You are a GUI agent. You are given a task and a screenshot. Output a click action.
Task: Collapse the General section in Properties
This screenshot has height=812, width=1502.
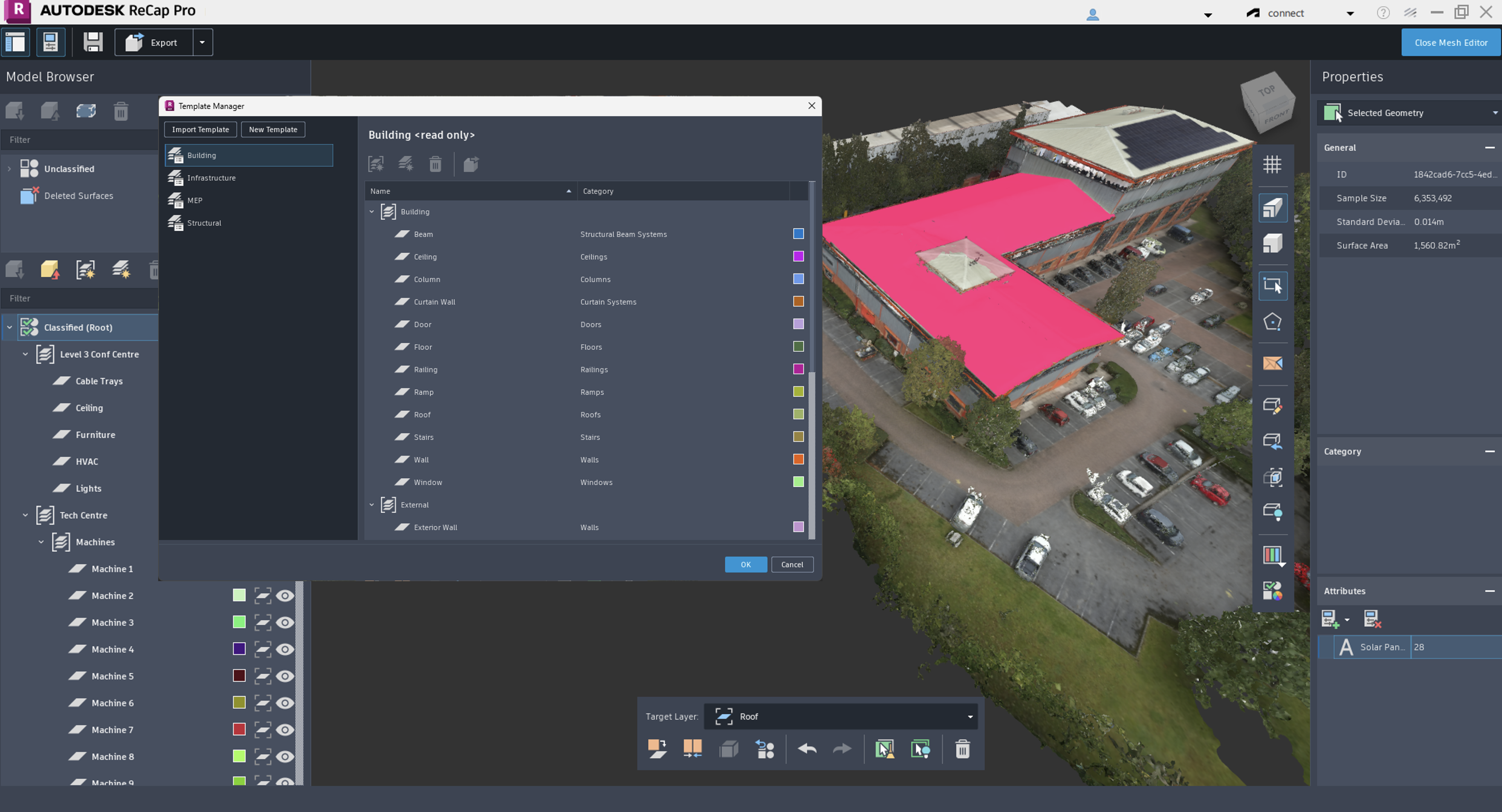click(x=1489, y=147)
